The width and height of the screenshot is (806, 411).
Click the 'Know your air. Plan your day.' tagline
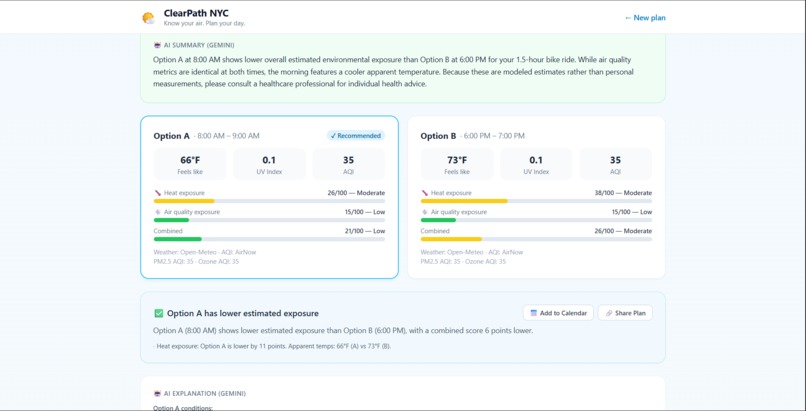pyautogui.click(x=205, y=24)
